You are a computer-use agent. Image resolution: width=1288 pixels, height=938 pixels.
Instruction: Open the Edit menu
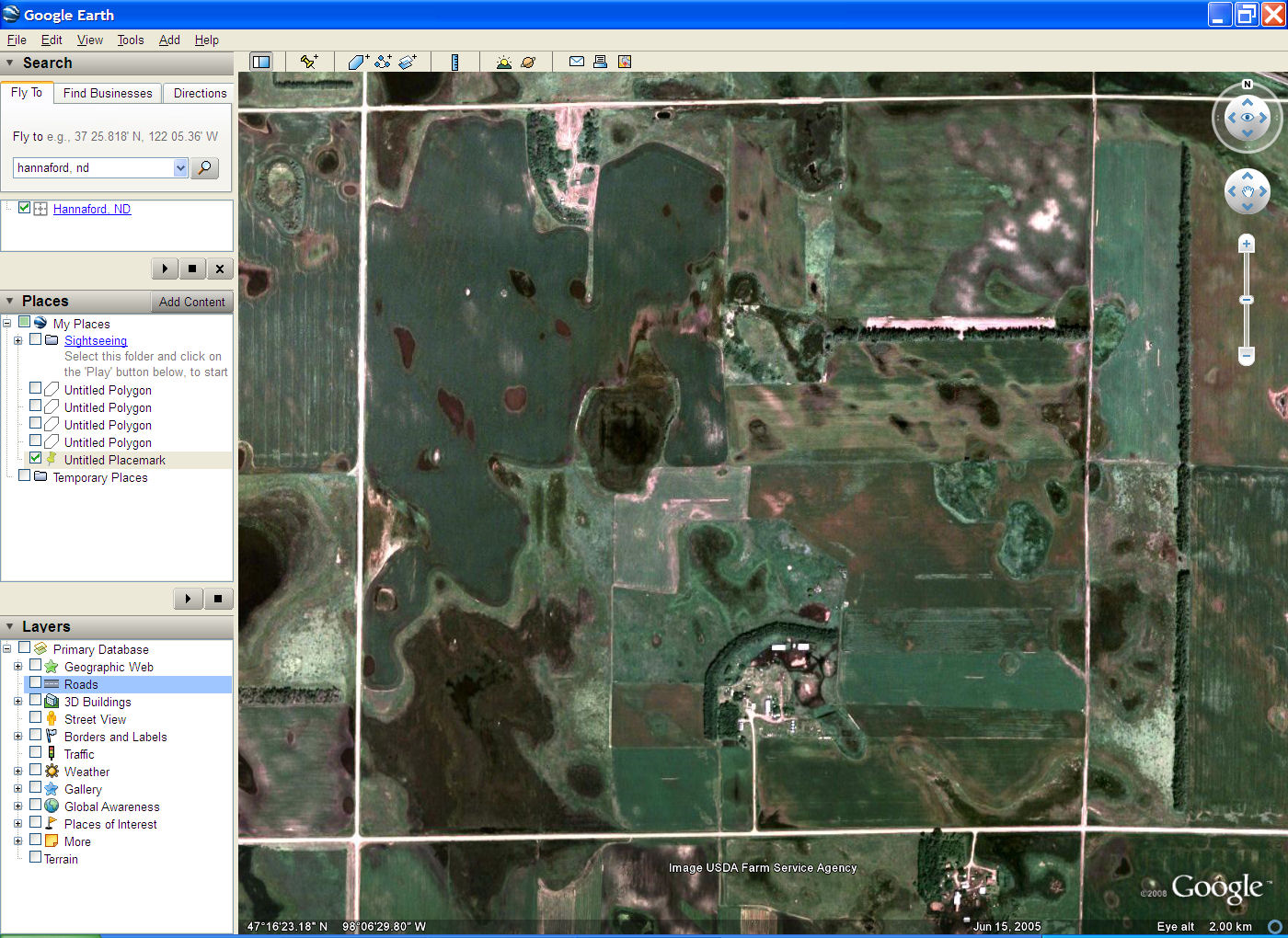click(x=52, y=40)
